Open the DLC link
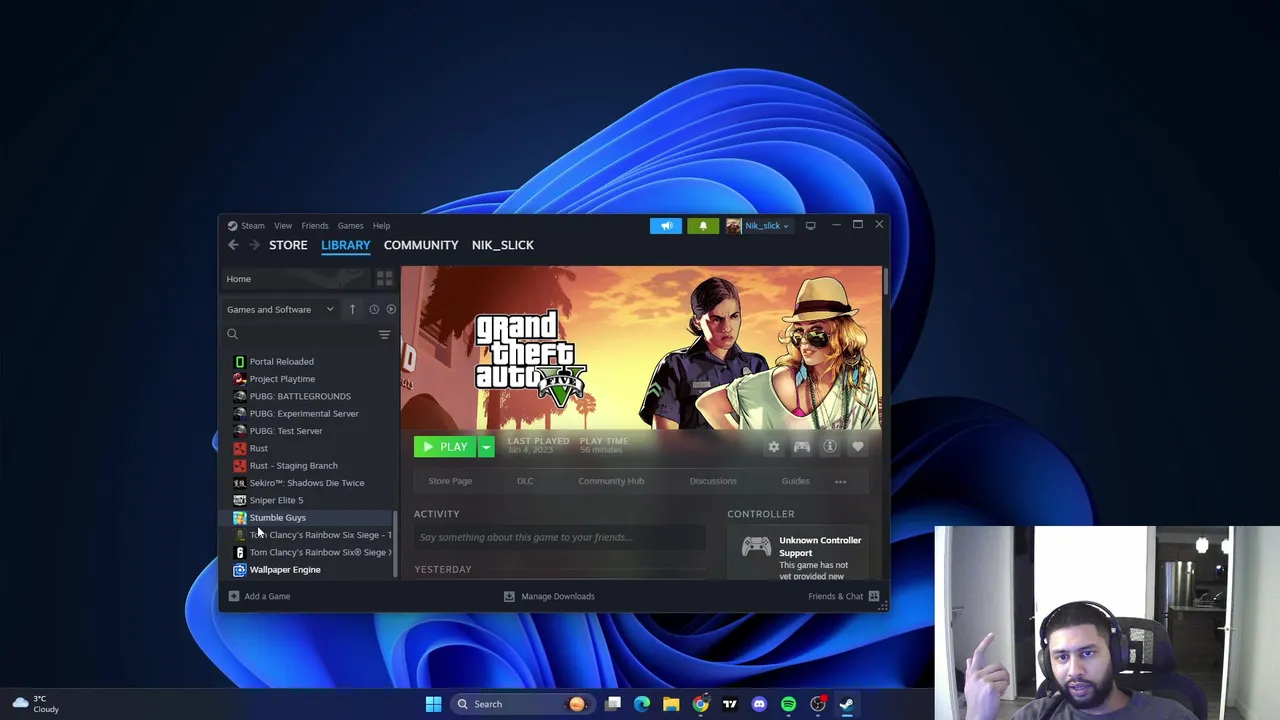Image resolution: width=1280 pixels, height=720 pixels. tap(525, 481)
